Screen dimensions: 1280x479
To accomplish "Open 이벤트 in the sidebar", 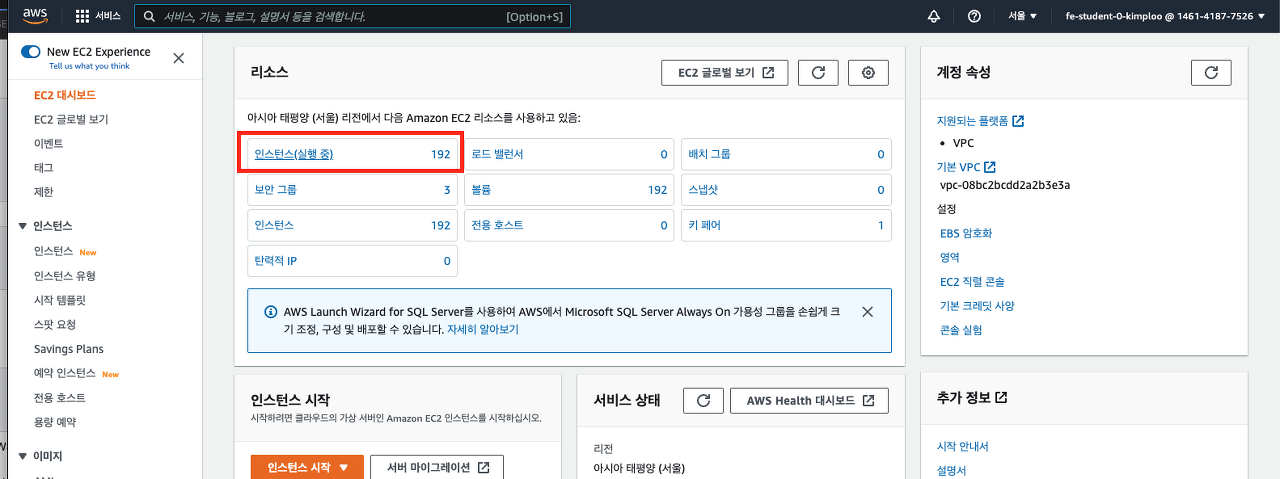I will pos(48,143).
